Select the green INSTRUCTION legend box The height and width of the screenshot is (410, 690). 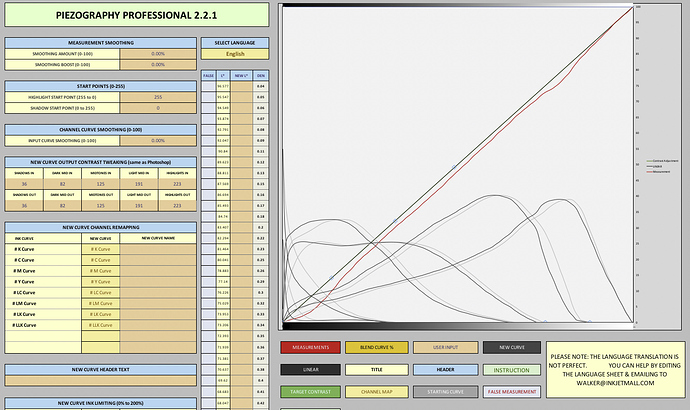click(512, 370)
